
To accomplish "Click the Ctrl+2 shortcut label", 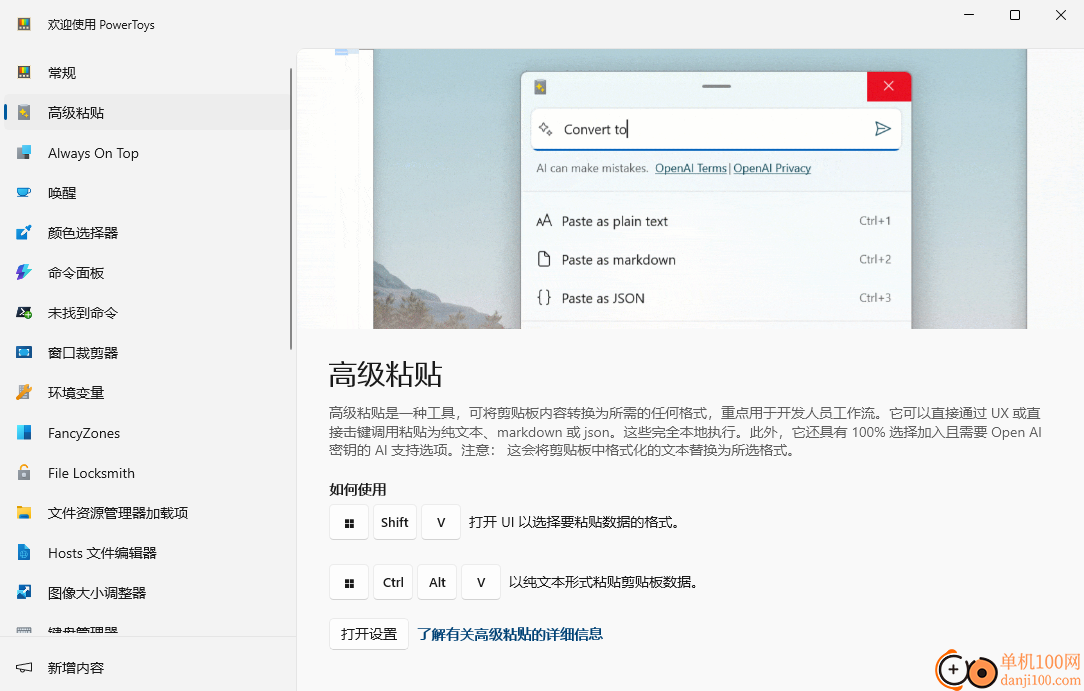I will click(875, 259).
